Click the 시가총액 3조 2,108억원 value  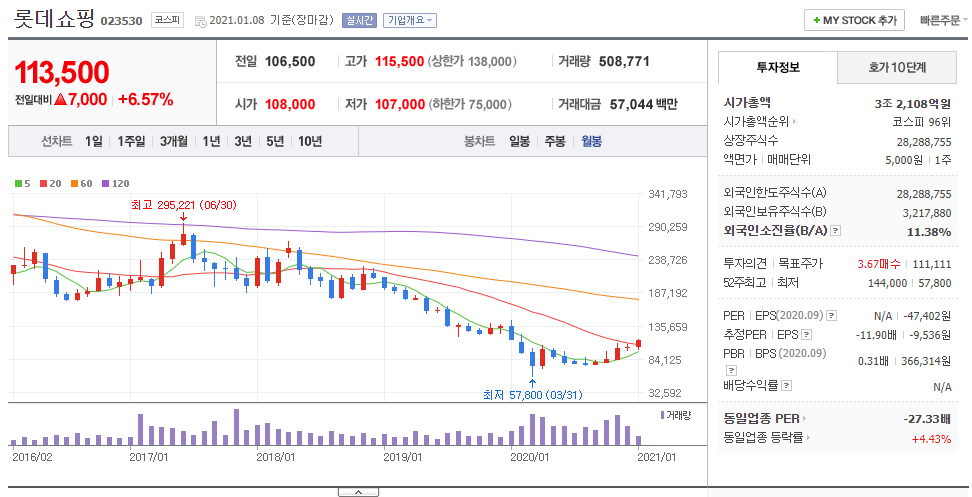tap(912, 103)
